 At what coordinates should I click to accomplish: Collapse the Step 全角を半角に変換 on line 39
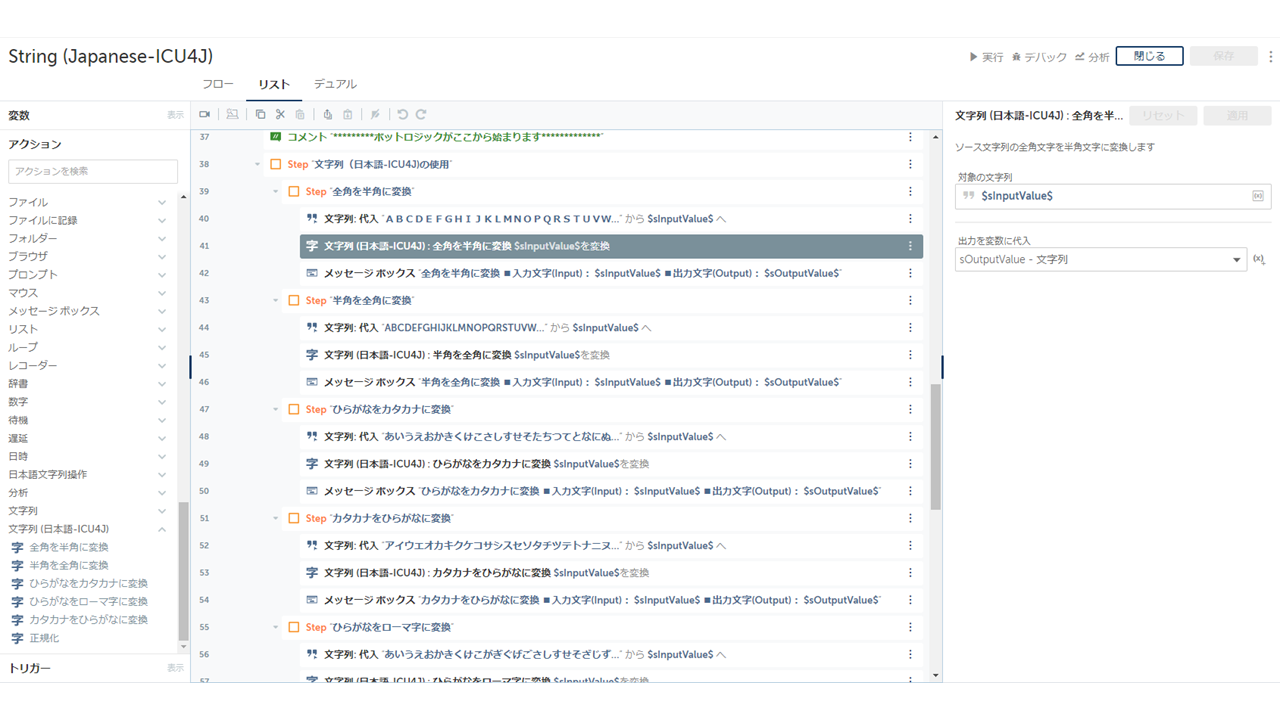276,192
